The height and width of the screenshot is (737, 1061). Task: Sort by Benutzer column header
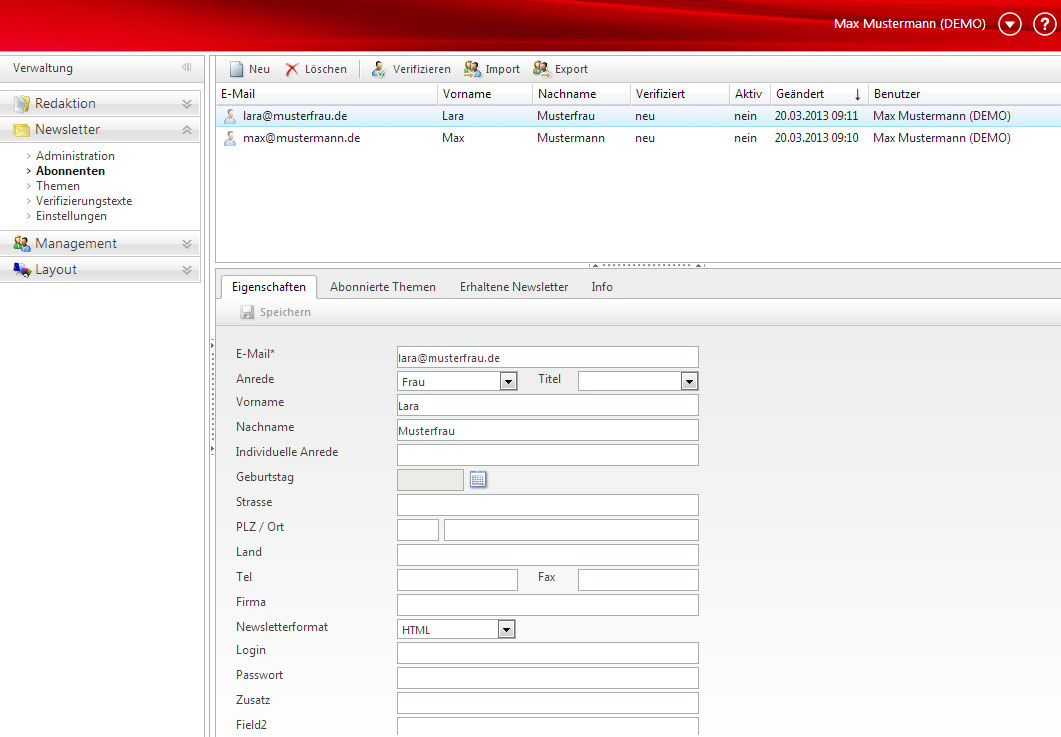[964, 94]
